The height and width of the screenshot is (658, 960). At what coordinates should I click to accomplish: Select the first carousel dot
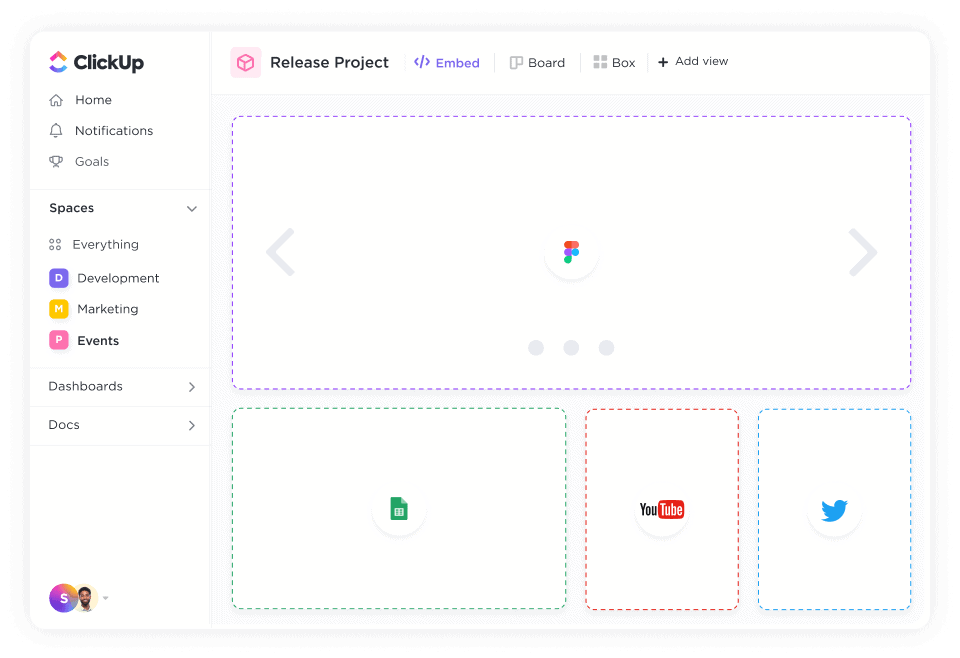click(x=536, y=348)
